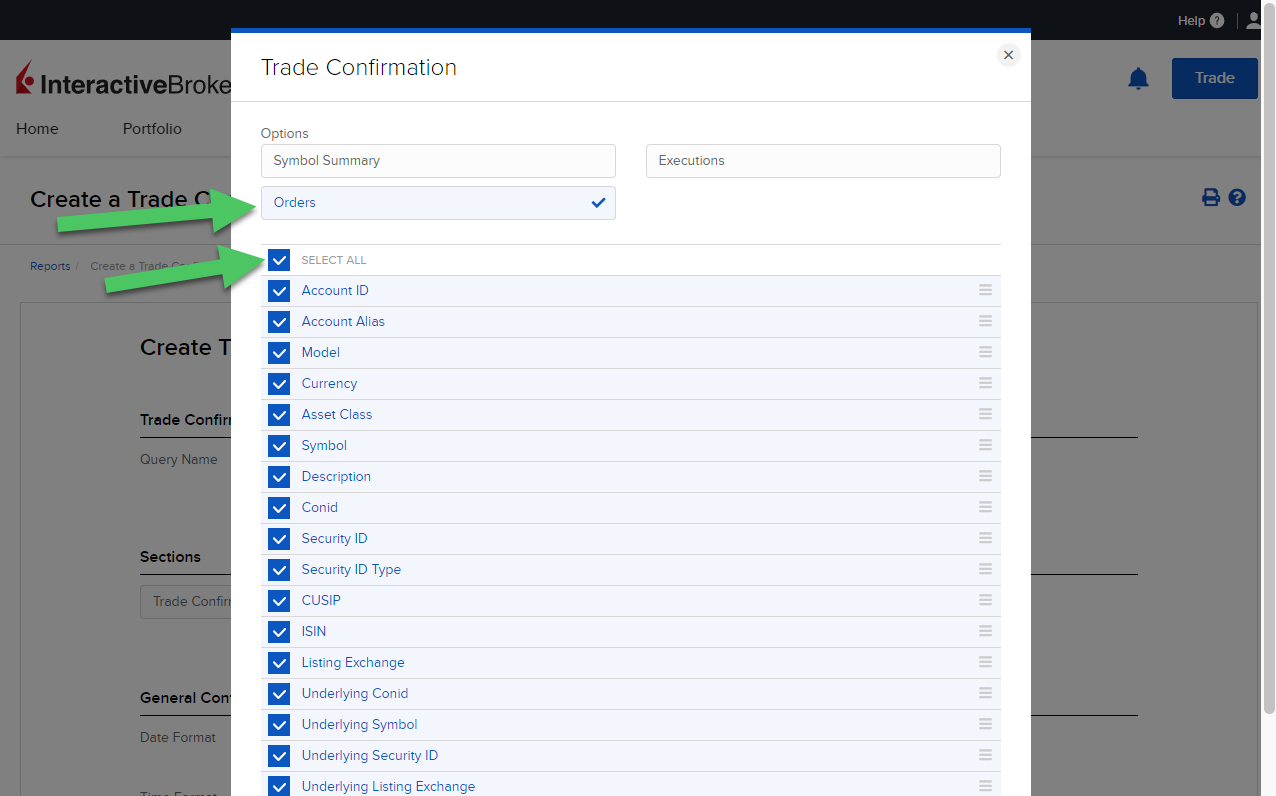Open the page help question-mark icon
The width and height of the screenshot is (1276, 796).
coord(1237,198)
